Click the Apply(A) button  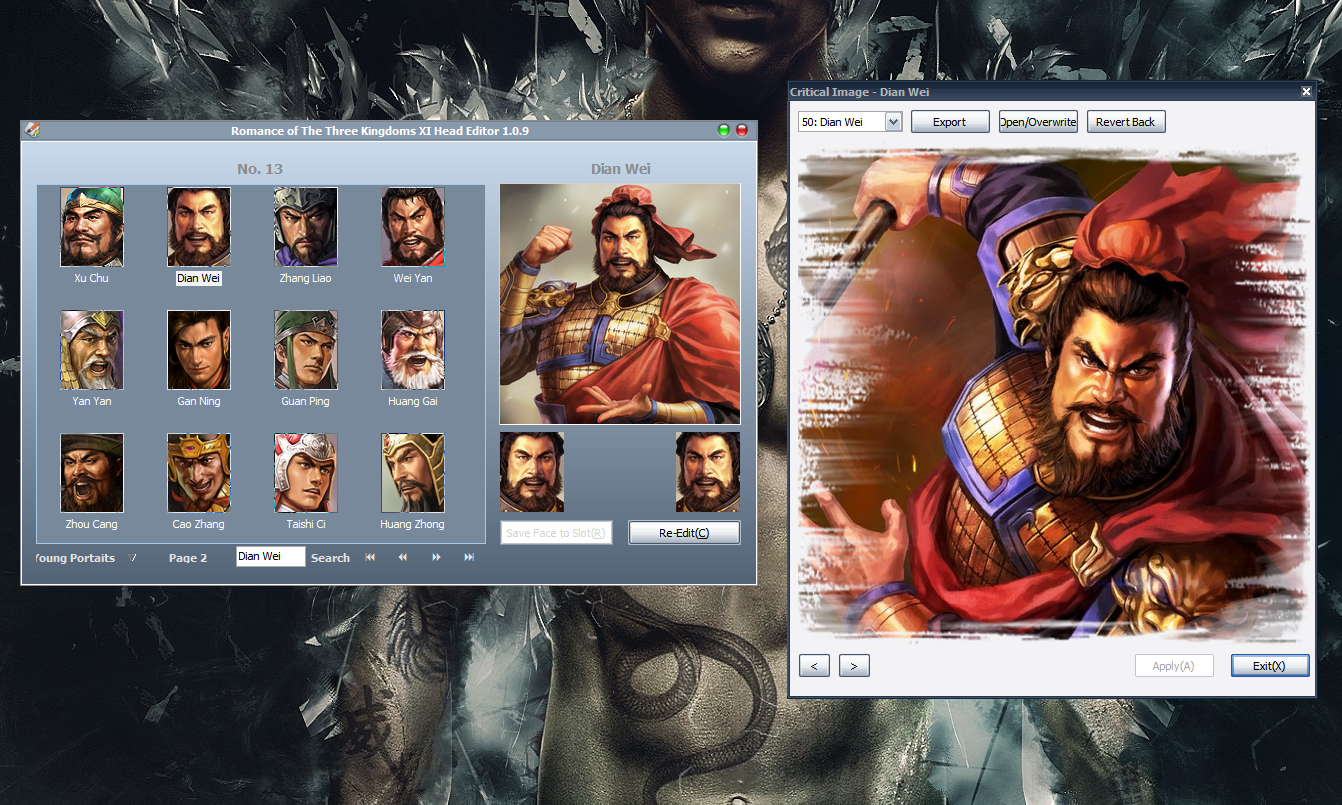(x=1174, y=666)
